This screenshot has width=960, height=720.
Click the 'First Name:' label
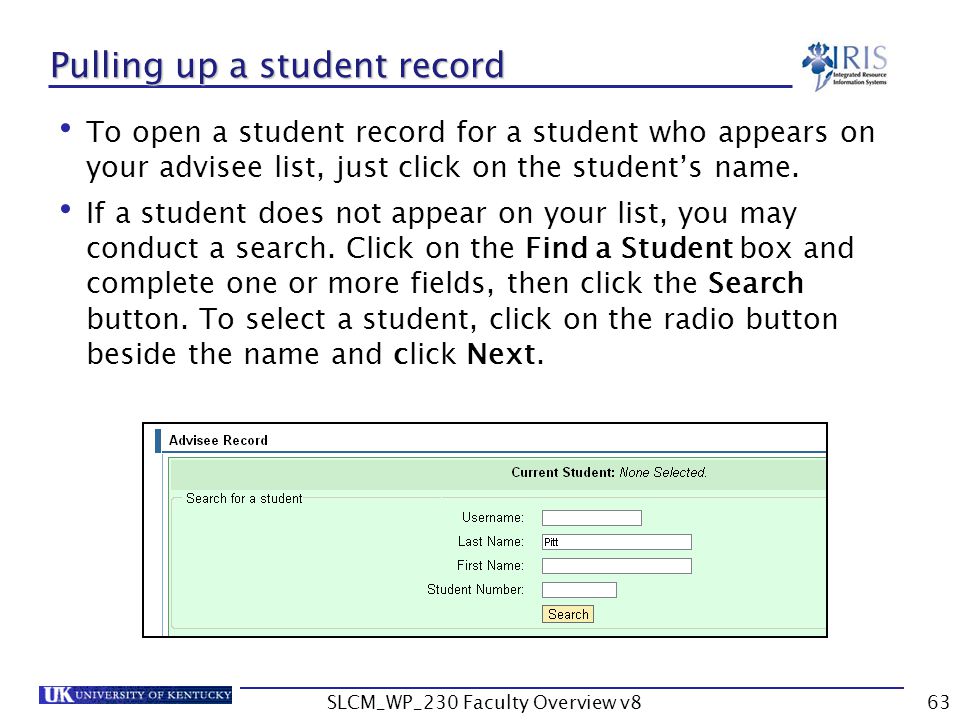(490, 565)
